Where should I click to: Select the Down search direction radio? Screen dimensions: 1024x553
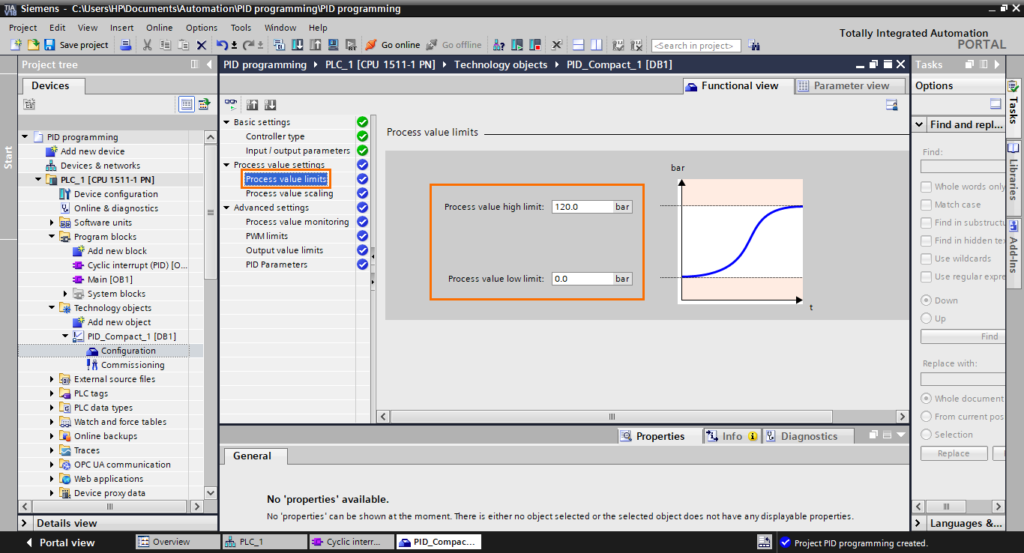(x=926, y=300)
